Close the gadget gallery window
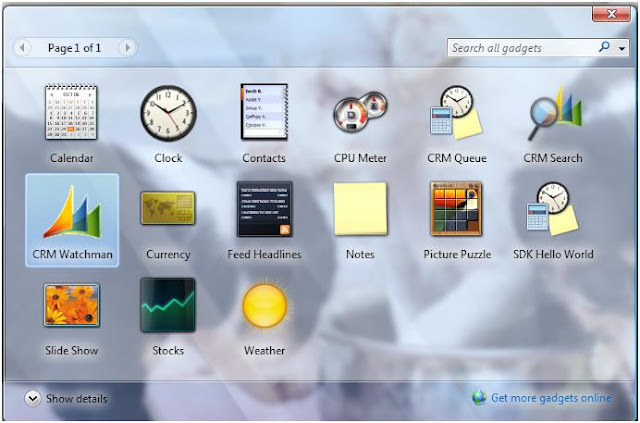The image size is (640, 423). 611,14
